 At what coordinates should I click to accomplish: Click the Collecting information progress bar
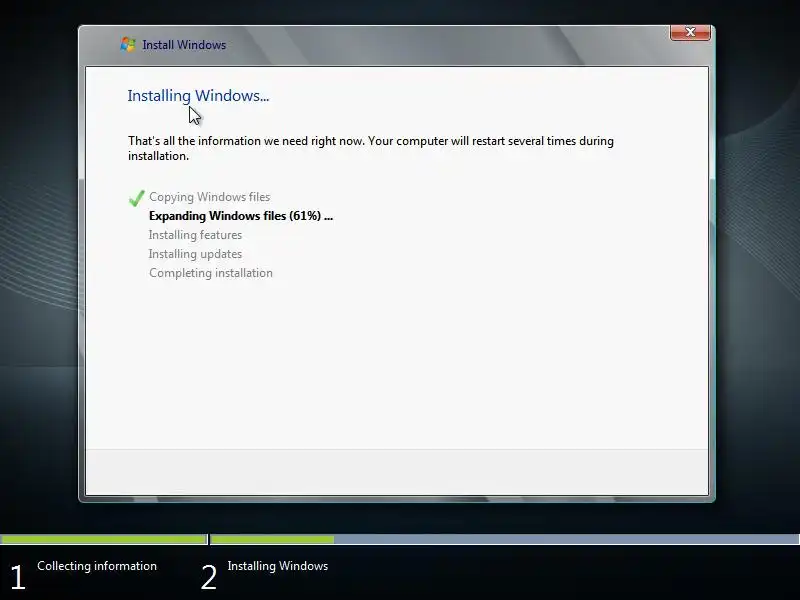[x=104, y=539]
